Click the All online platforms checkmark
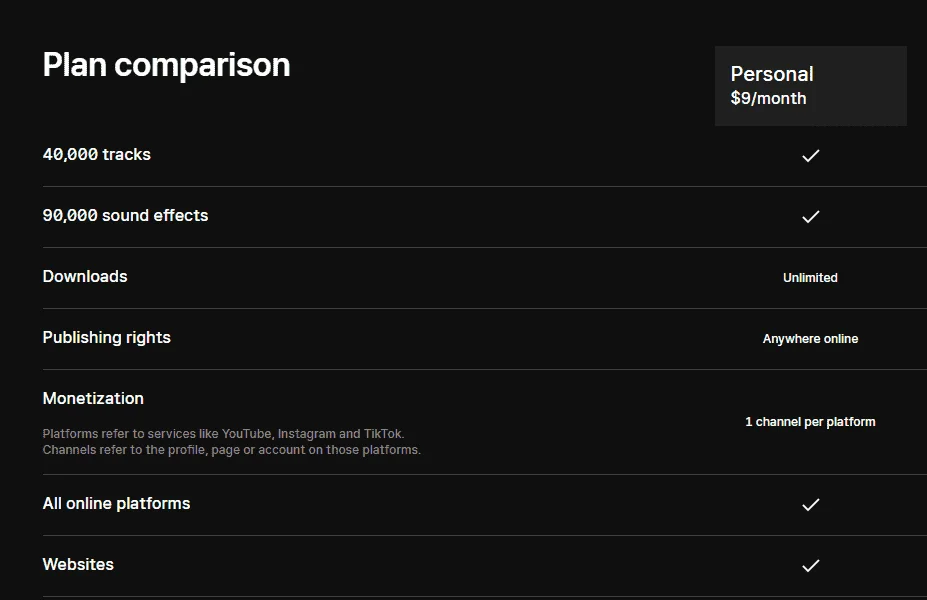 coord(811,504)
